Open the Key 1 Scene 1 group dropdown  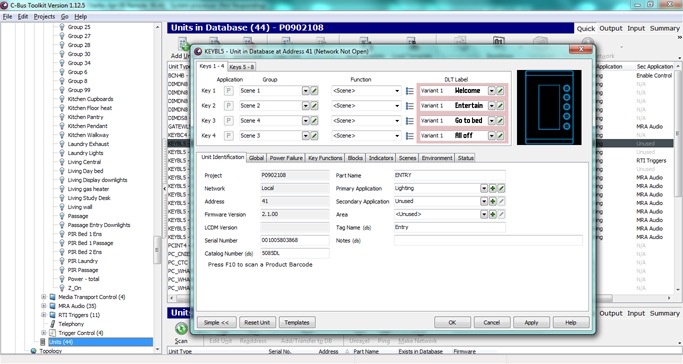point(306,91)
